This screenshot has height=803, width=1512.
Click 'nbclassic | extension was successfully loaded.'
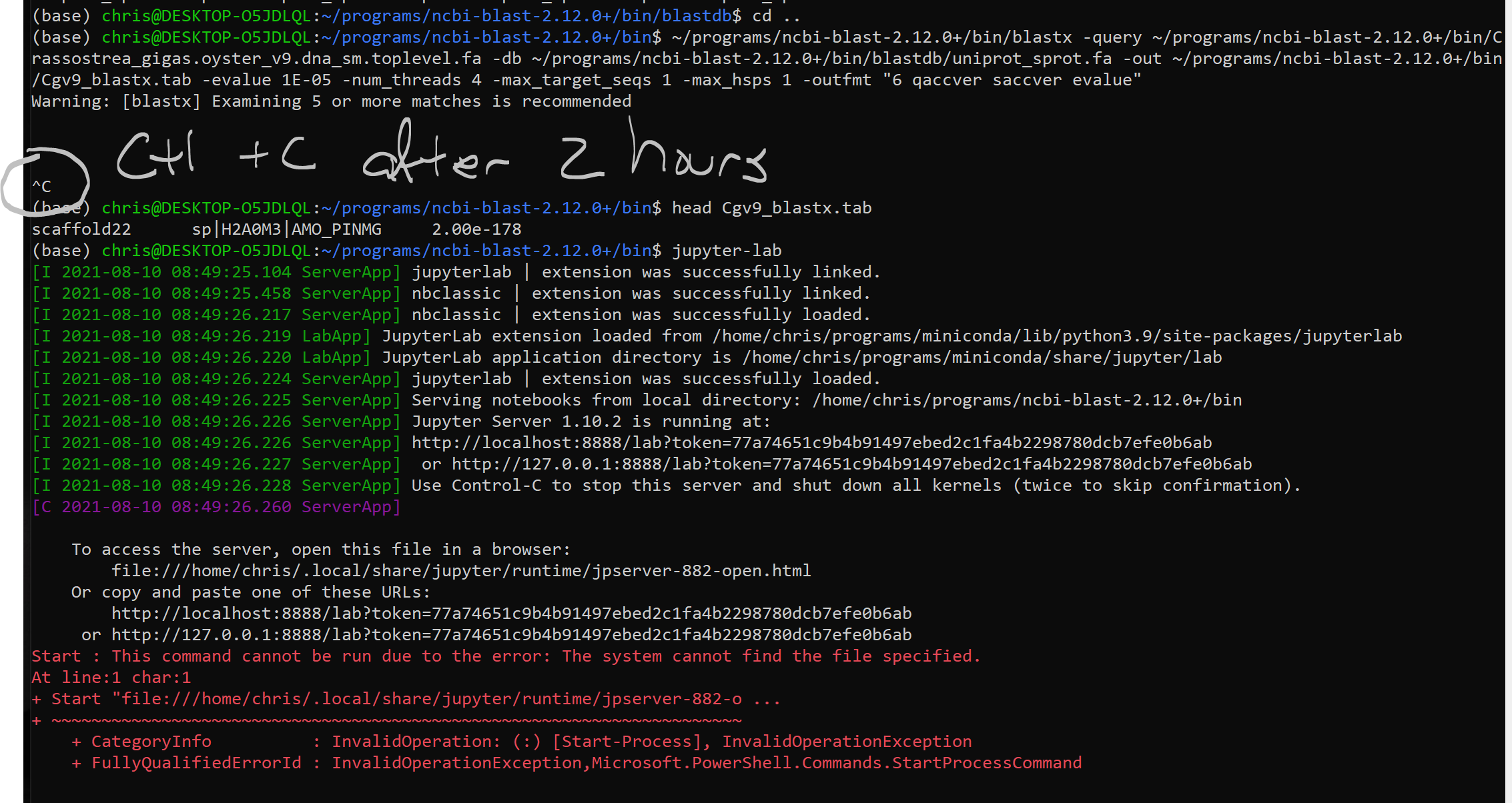[641, 315]
